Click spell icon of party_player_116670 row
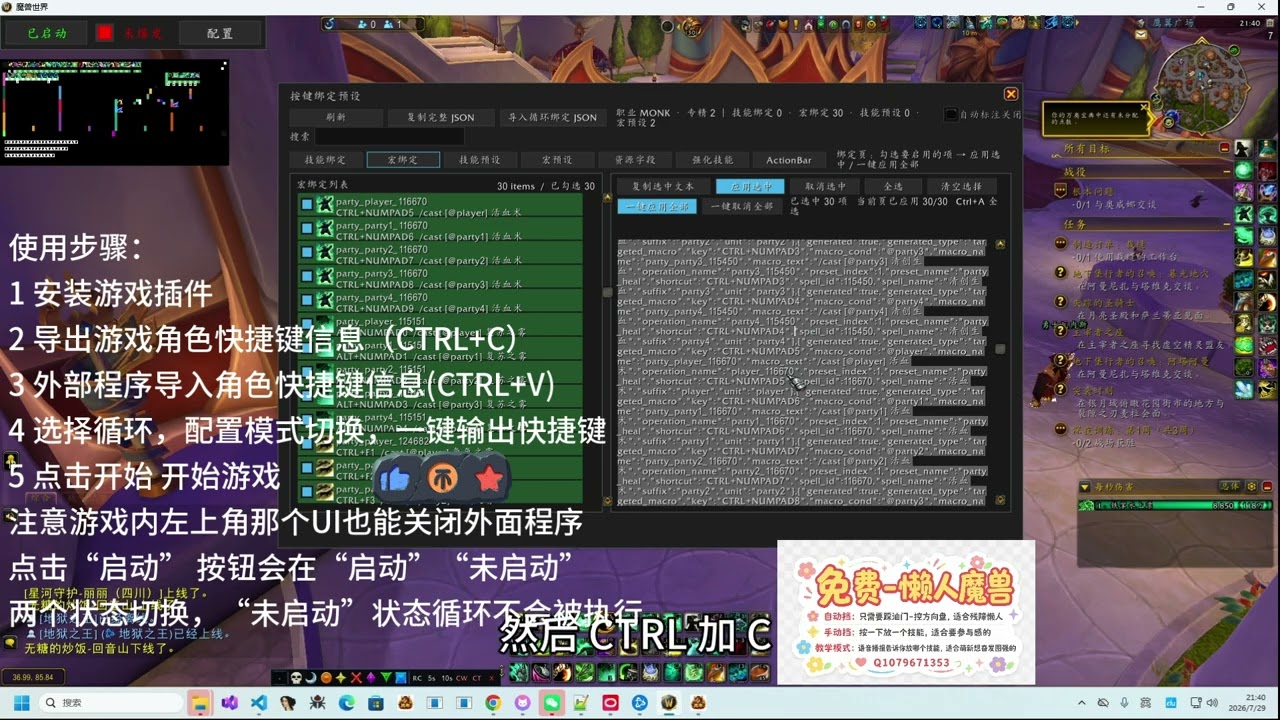Viewport: 1280px width, 720px height. tap(324, 204)
